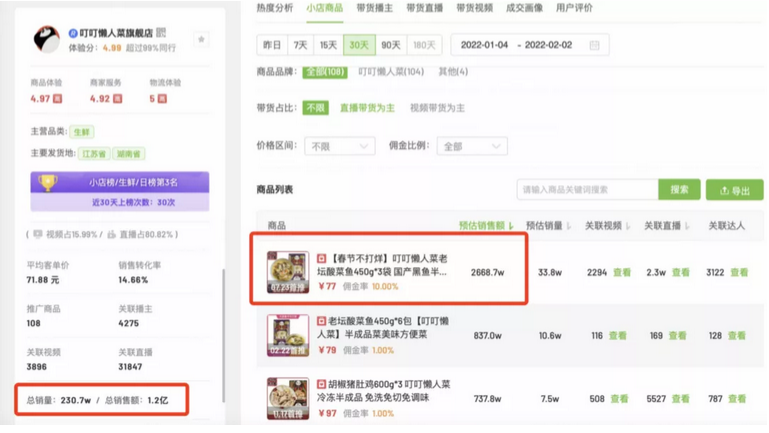The height and width of the screenshot is (433, 769).
Task: Click platform icon before 老坛酸菜鱼450g*6包 title
Action: 321,321
